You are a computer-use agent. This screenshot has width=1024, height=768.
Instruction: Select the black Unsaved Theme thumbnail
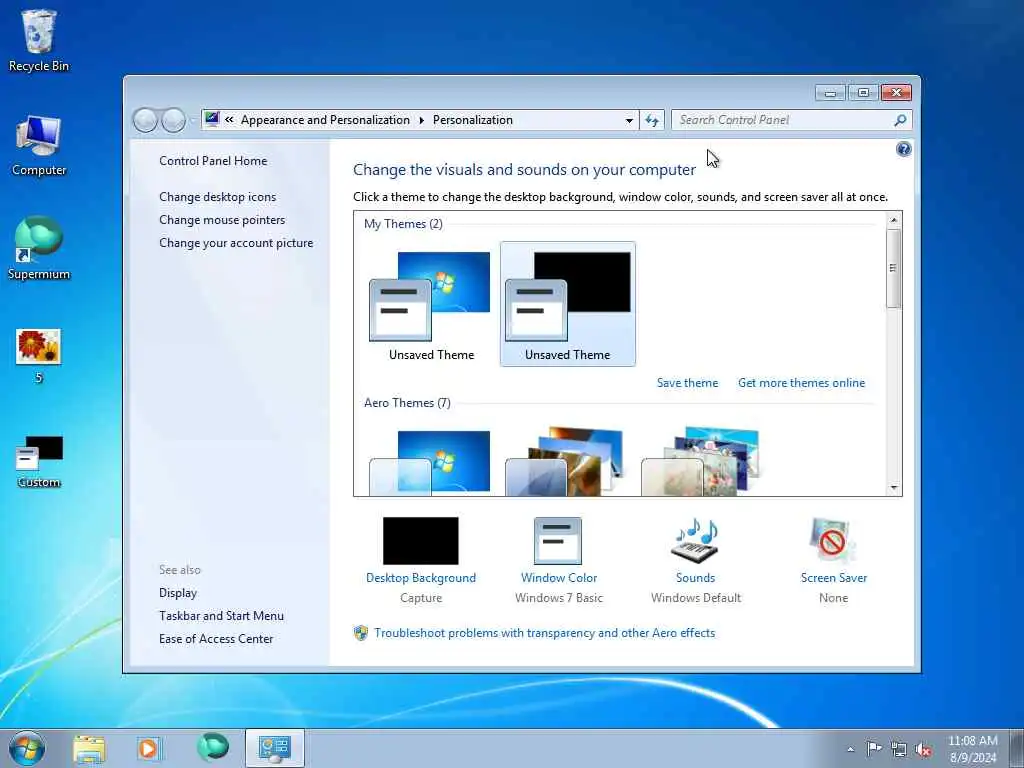tap(568, 304)
